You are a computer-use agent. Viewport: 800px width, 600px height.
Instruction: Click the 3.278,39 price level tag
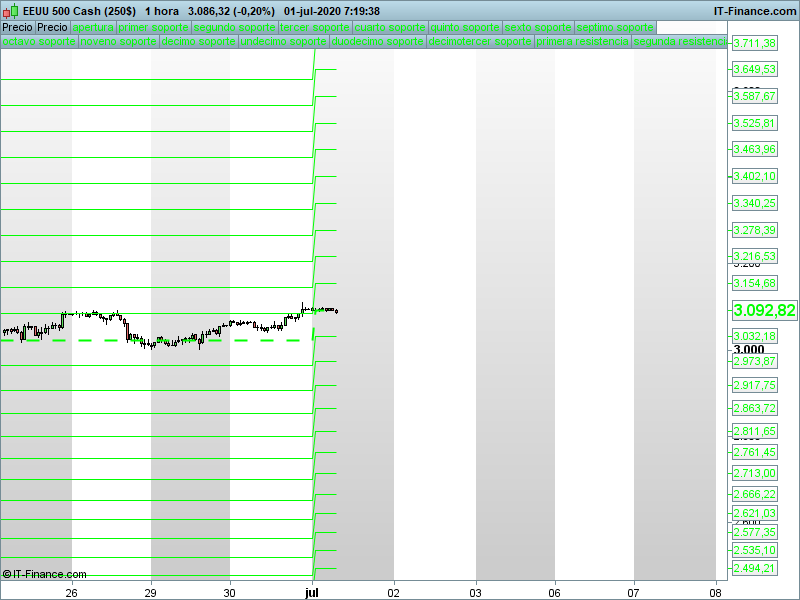tap(755, 230)
